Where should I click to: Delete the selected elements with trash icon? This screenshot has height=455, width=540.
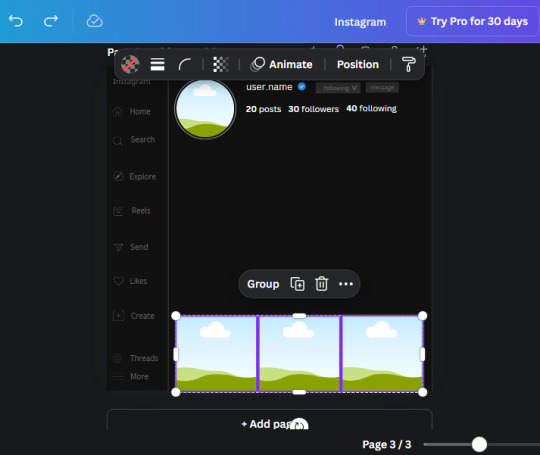[321, 284]
